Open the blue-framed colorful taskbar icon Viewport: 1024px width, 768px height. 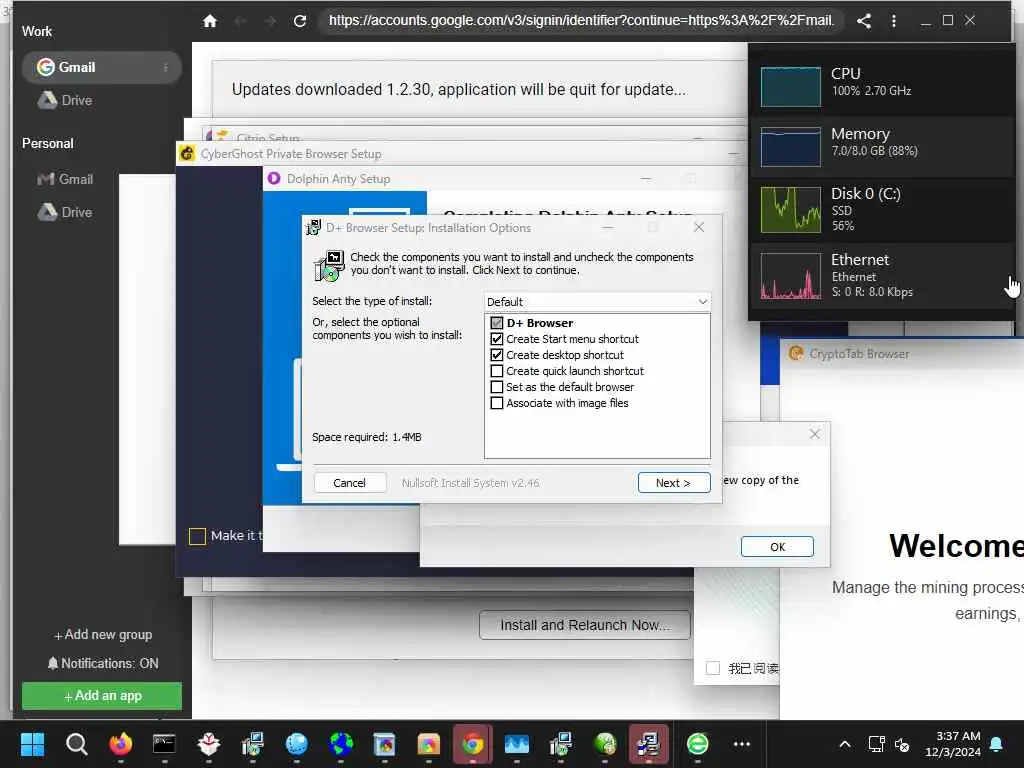385,744
